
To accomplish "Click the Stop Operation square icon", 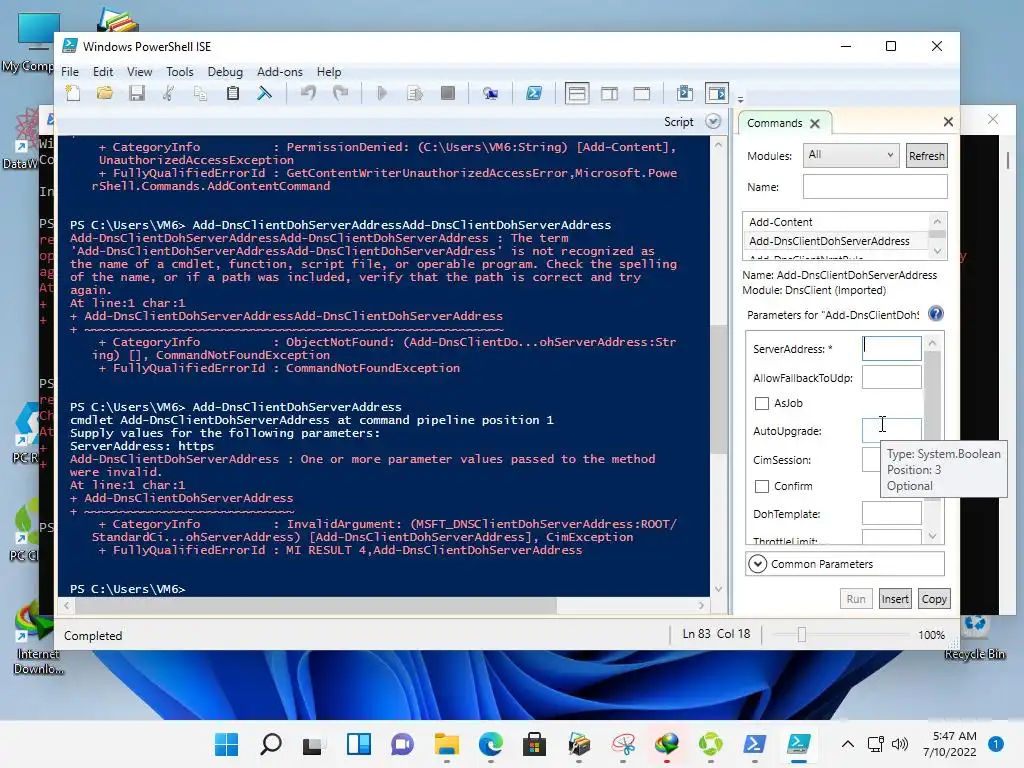I will [x=447, y=93].
